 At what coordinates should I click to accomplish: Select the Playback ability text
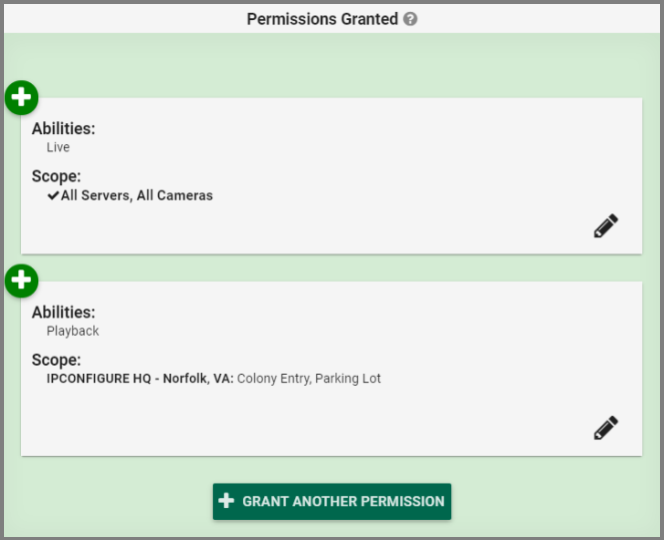(73, 331)
